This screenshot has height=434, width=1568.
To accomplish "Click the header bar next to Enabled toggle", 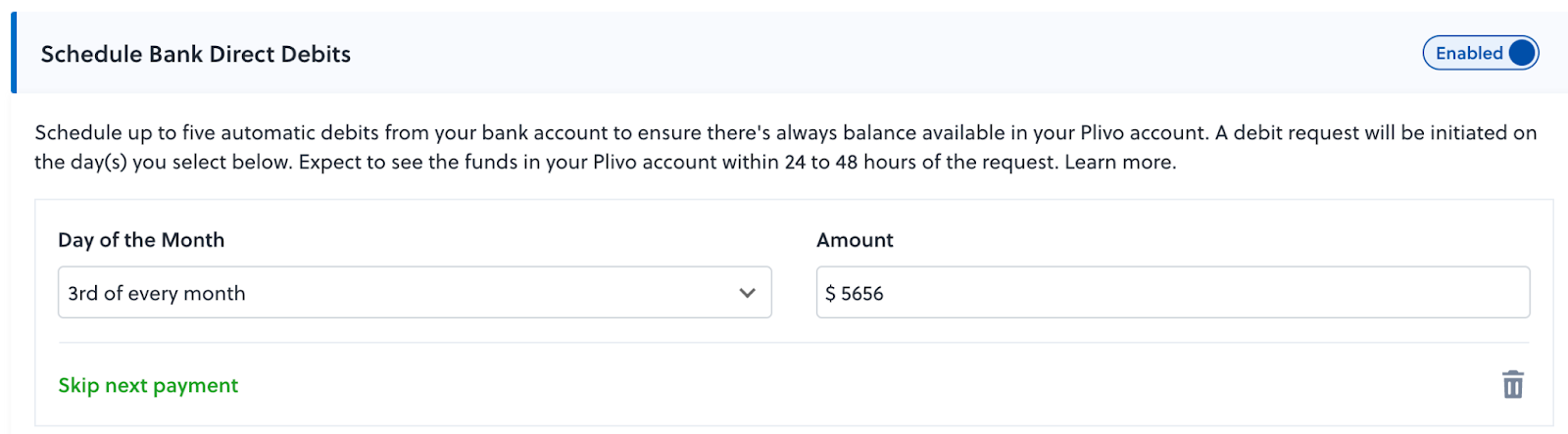I will point(882,53).
